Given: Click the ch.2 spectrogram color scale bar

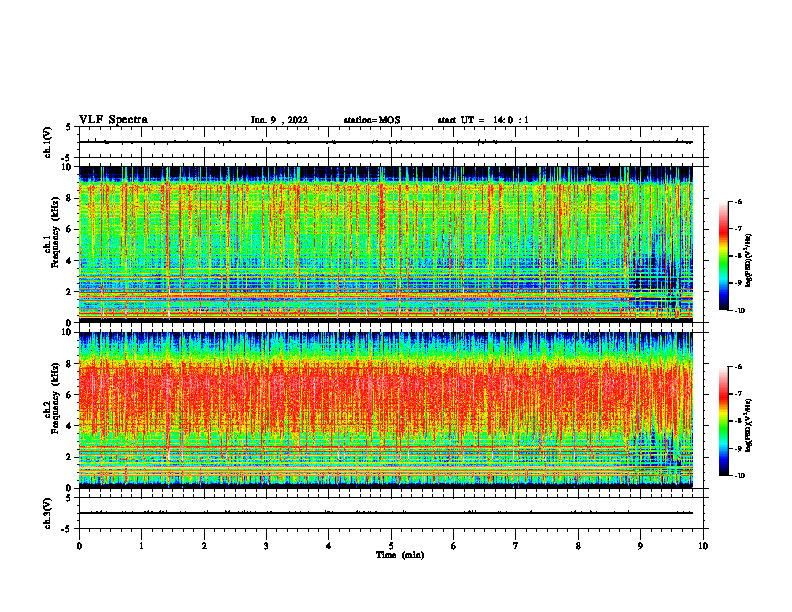Looking at the screenshot, I should coord(723,421).
